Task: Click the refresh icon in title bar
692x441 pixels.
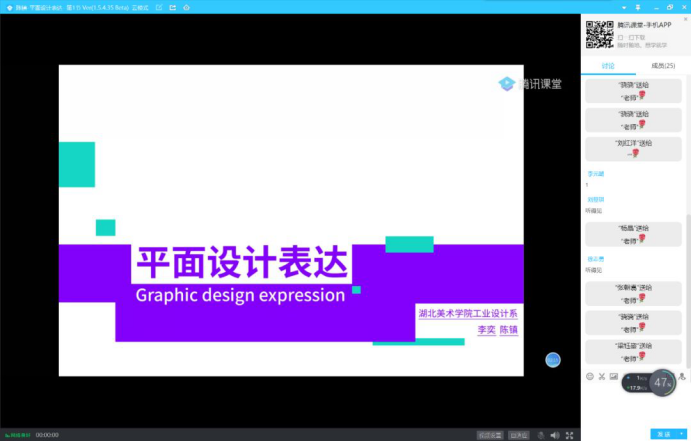Action: click(x=188, y=6)
